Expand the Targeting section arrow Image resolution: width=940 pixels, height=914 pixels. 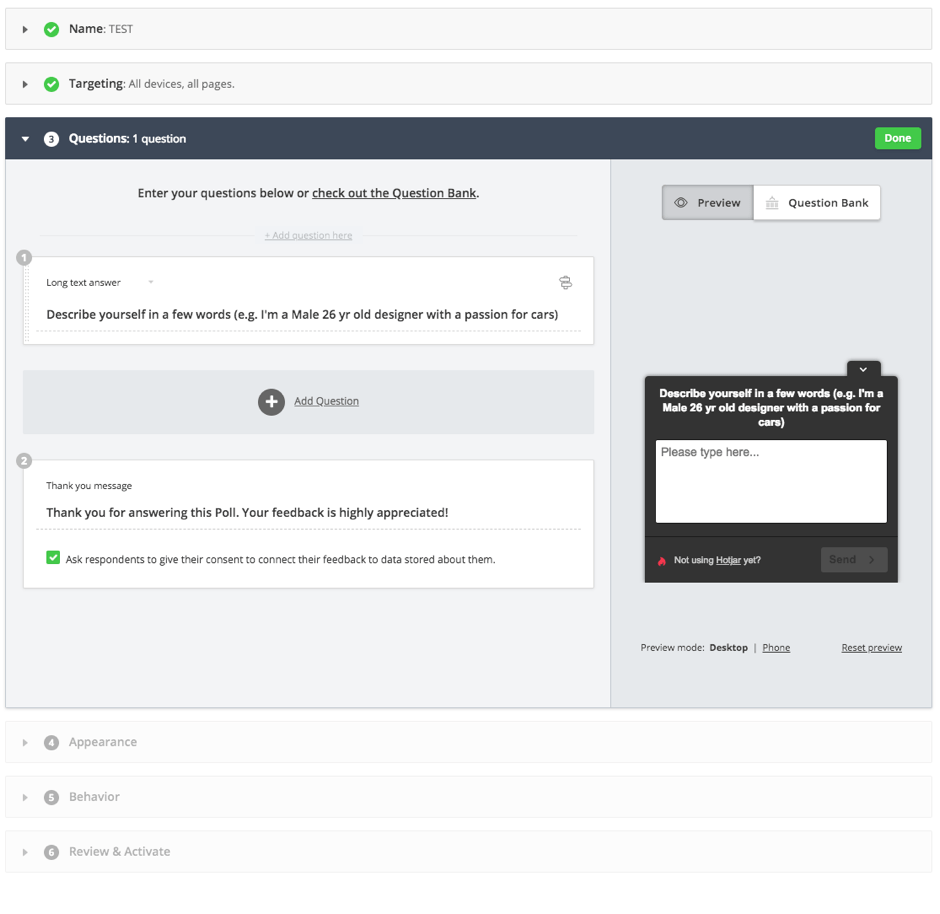(x=25, y=85)
